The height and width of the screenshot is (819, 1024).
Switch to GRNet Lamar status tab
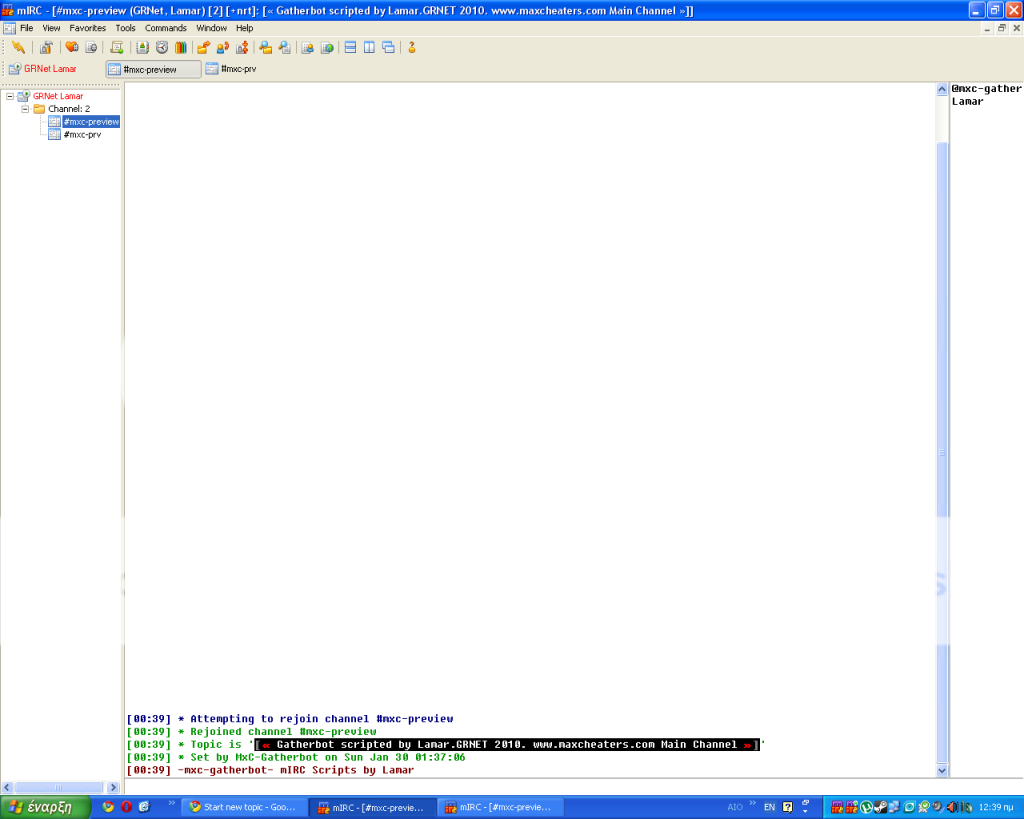click(49, 69)
